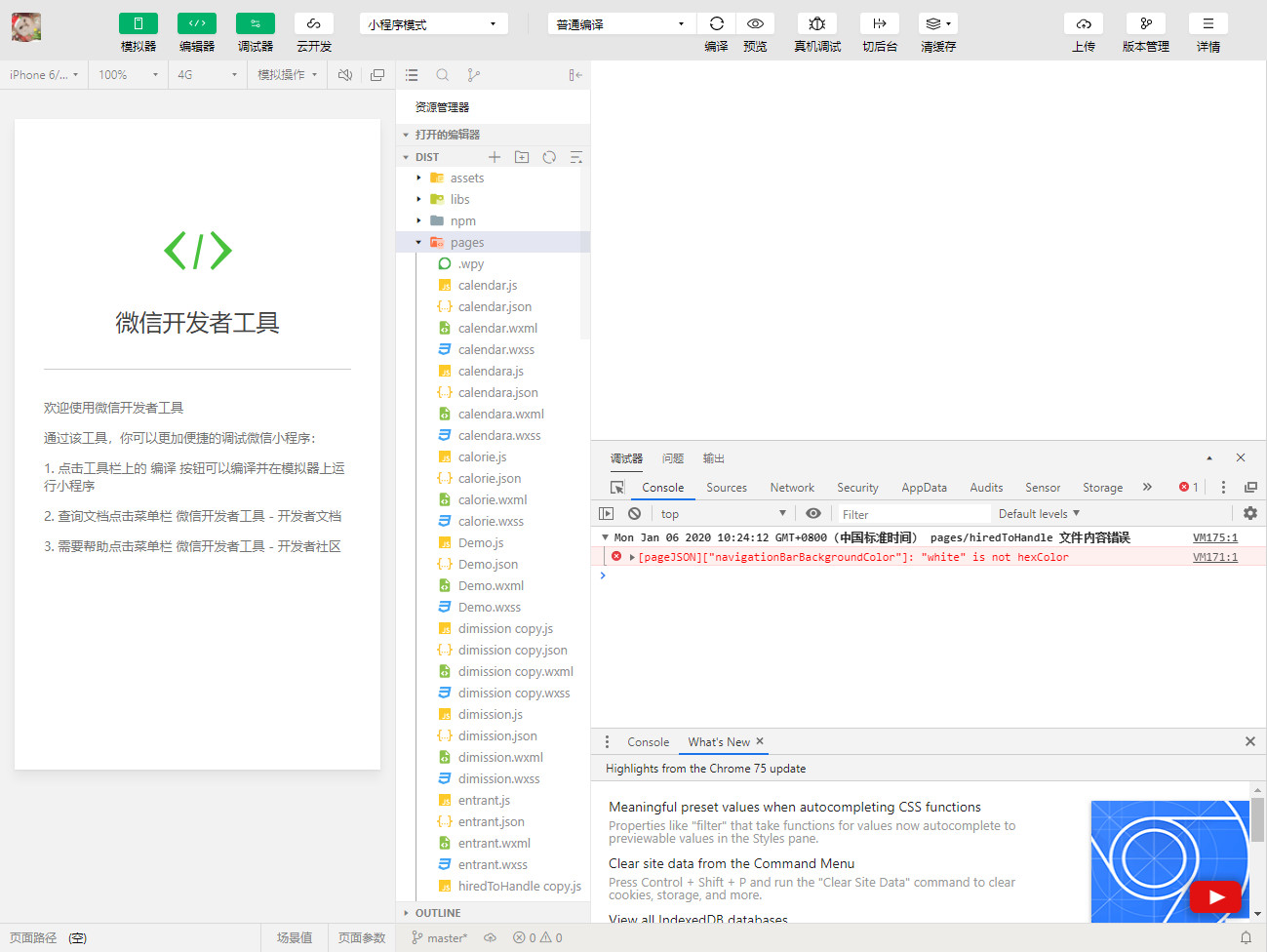The image size is (1267, 952).
Task: Toggle the editor panel button
Action: (x=196, y=23)
